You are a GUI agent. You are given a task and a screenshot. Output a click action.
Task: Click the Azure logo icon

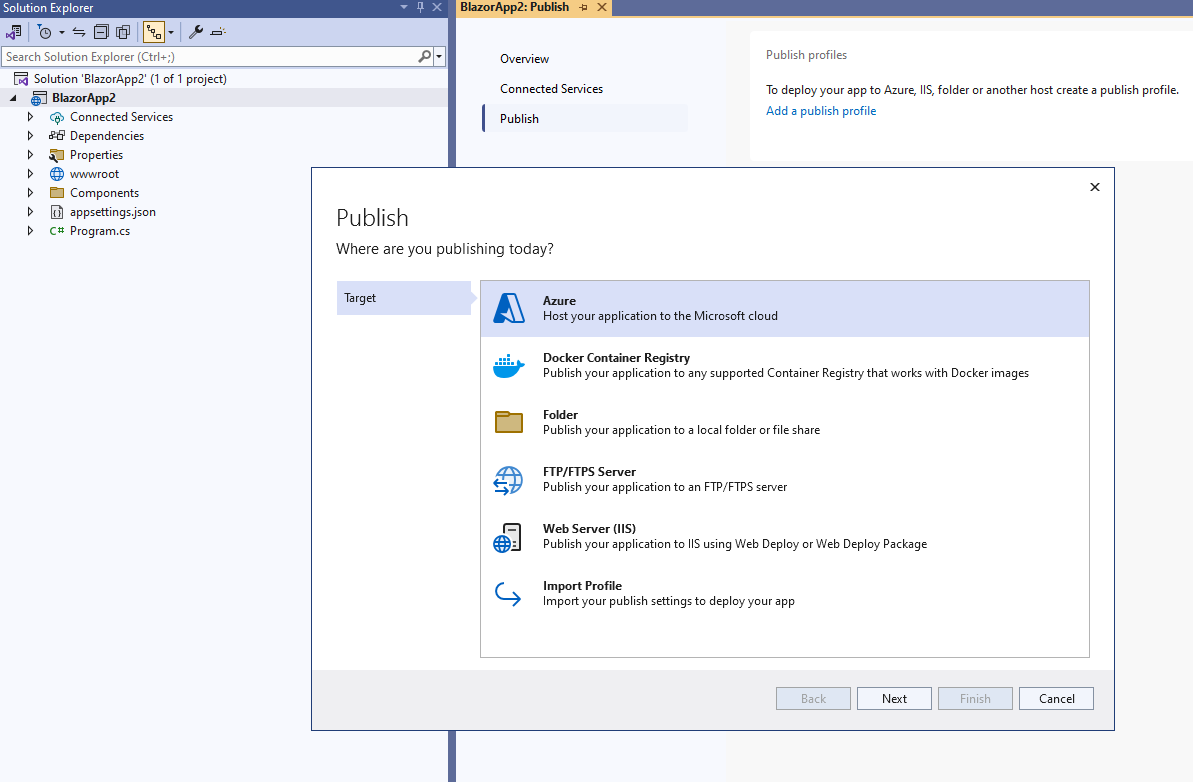coord(509,309)
